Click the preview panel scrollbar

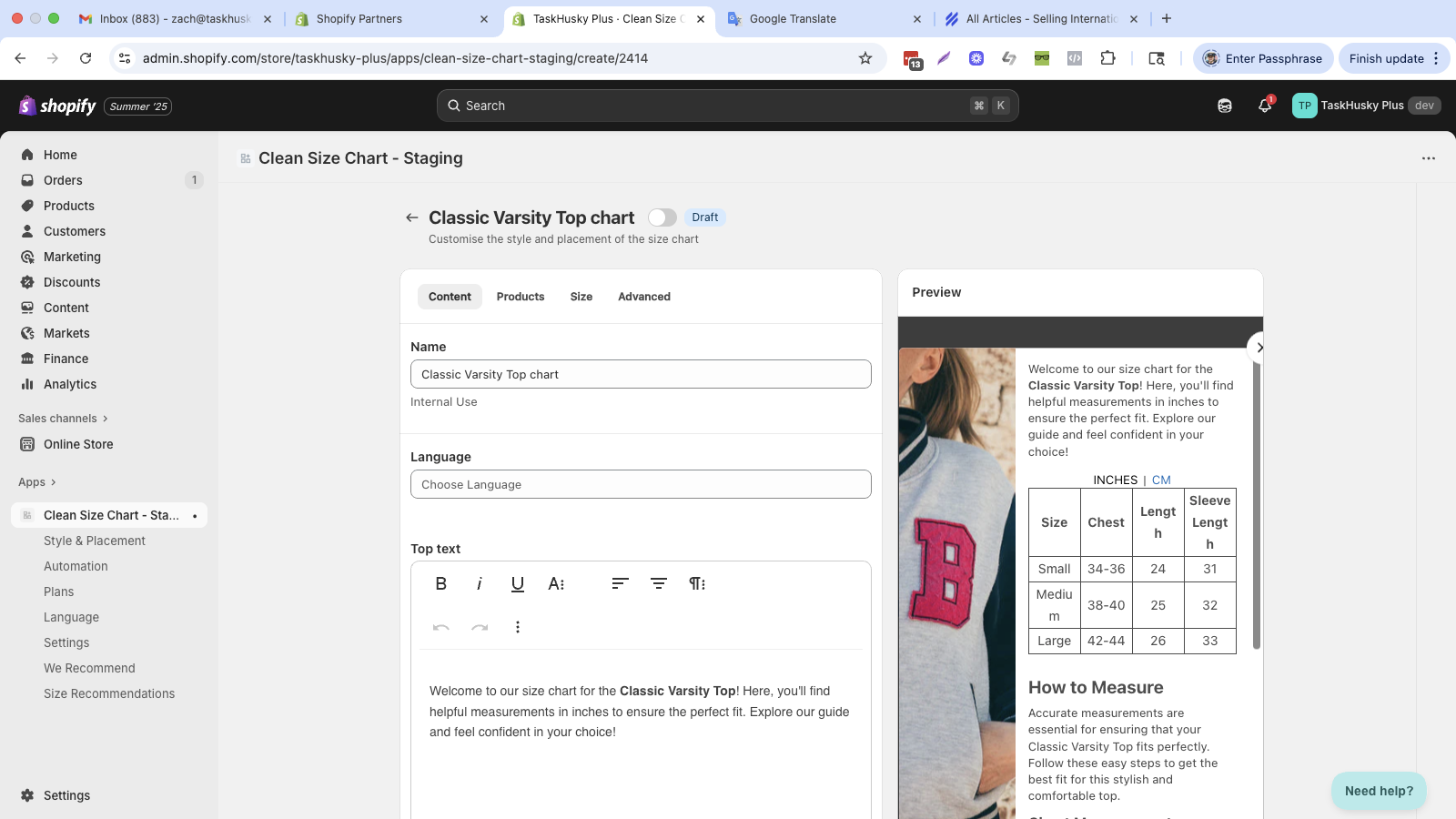tap(1257, 506)
